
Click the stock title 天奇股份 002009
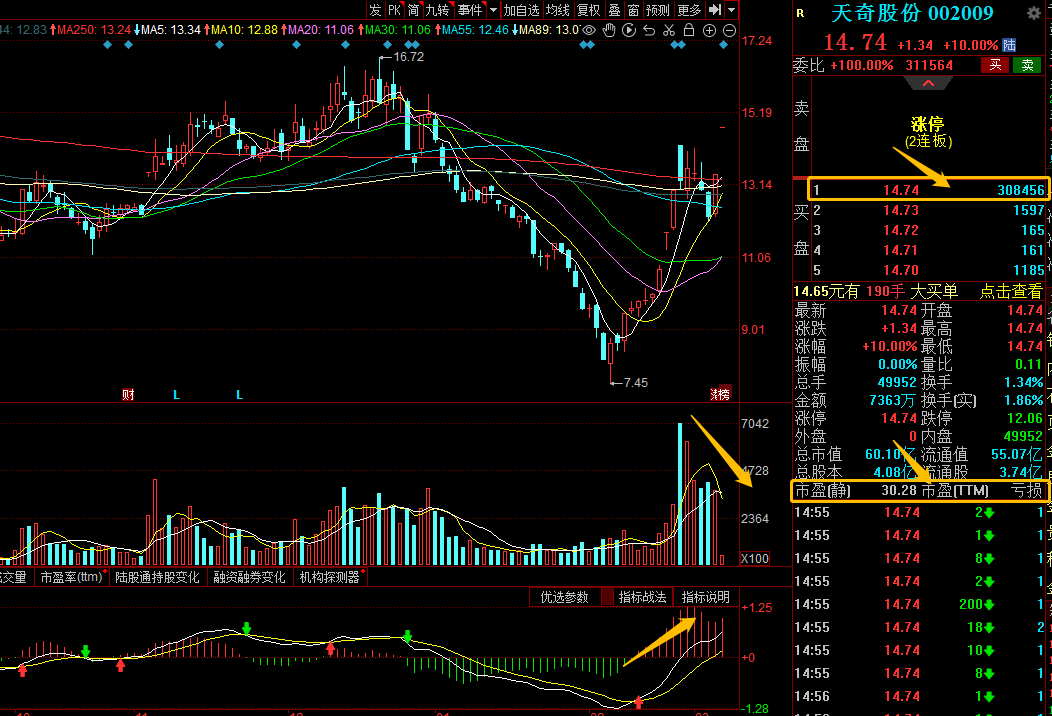pyautogui.click(x=912, y=13)
